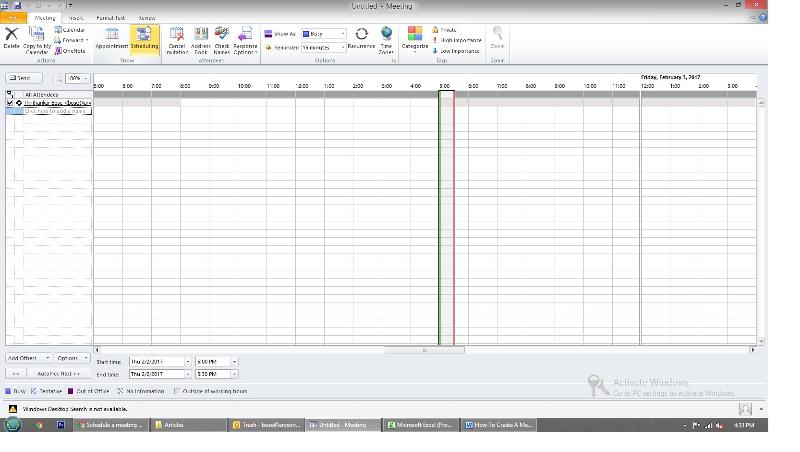This screenshot has height=452, width=800.
Task: Click the Windows Start button
Action: coord(13,424)
